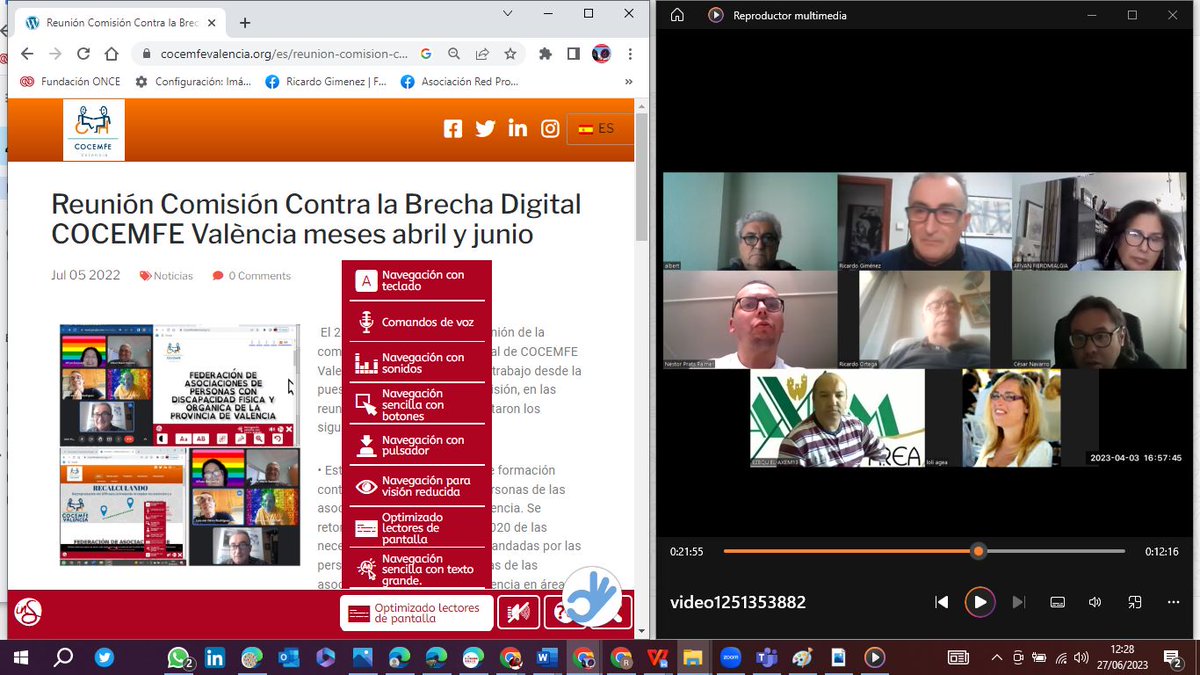Viewport: 1200px width, 675px height.
Task: Select Navegación con pulsador option
Action: 417,445
